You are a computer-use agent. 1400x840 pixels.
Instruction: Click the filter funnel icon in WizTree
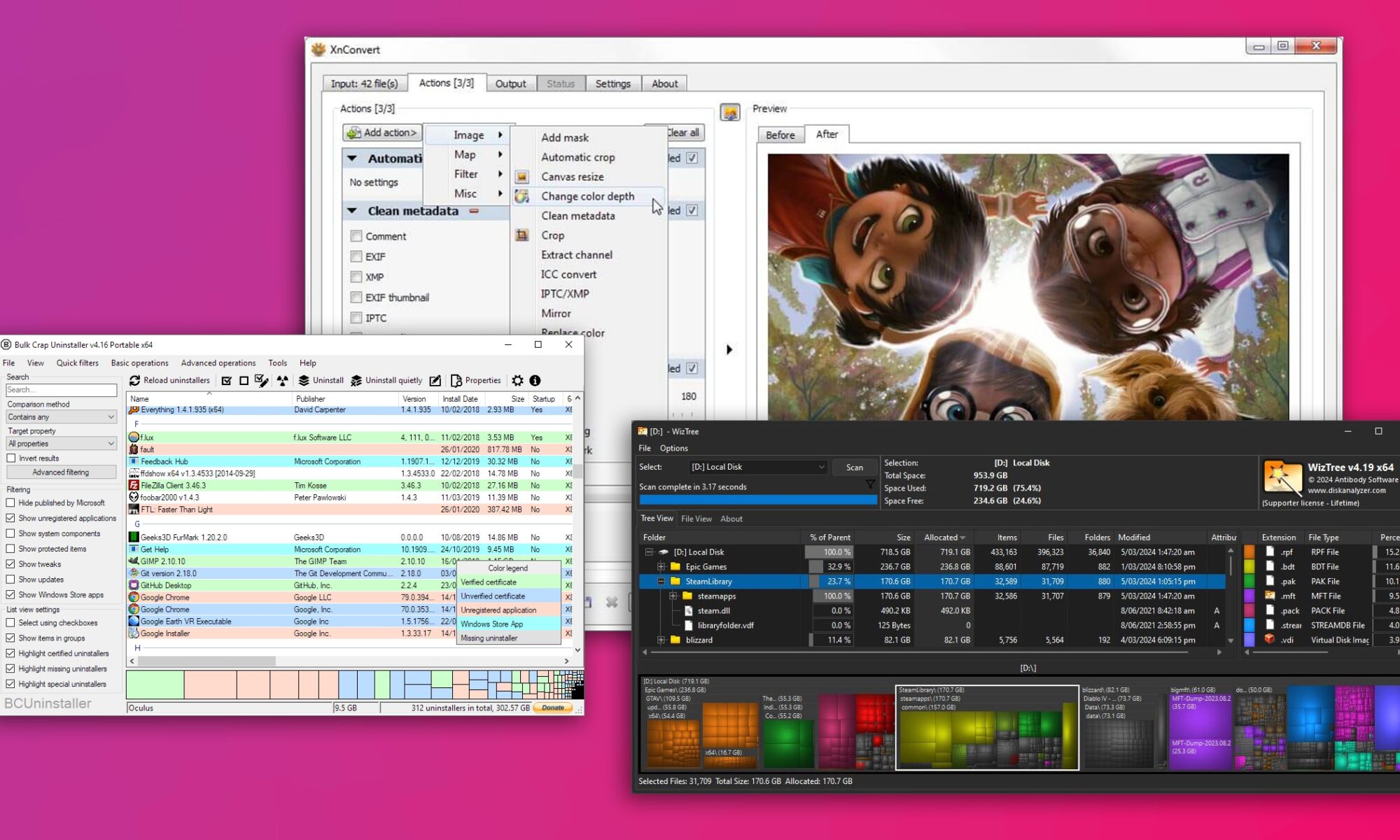pos(870,484)
